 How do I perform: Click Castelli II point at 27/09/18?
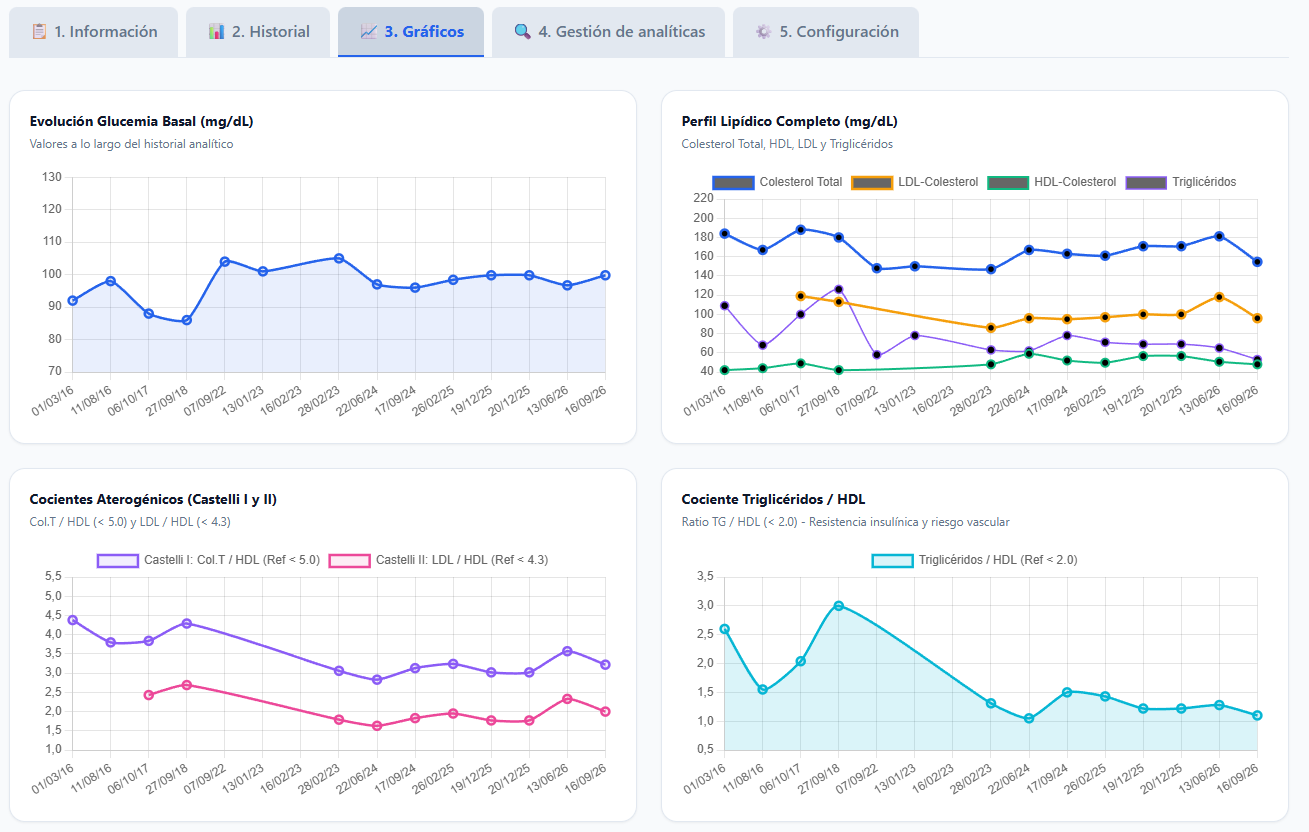click(x=187, y=685)
